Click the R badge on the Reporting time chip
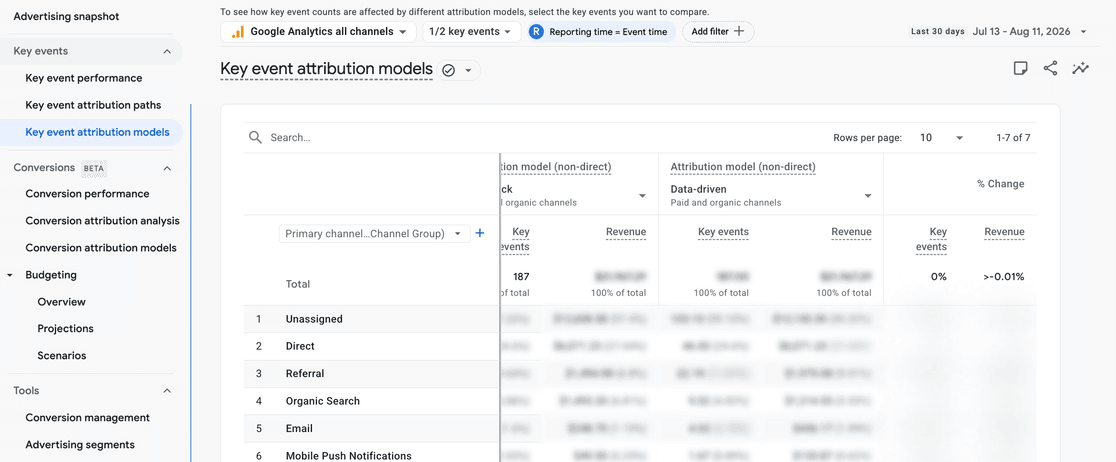1116x462 pixels. pyautogui.click(x=537, y=31)
